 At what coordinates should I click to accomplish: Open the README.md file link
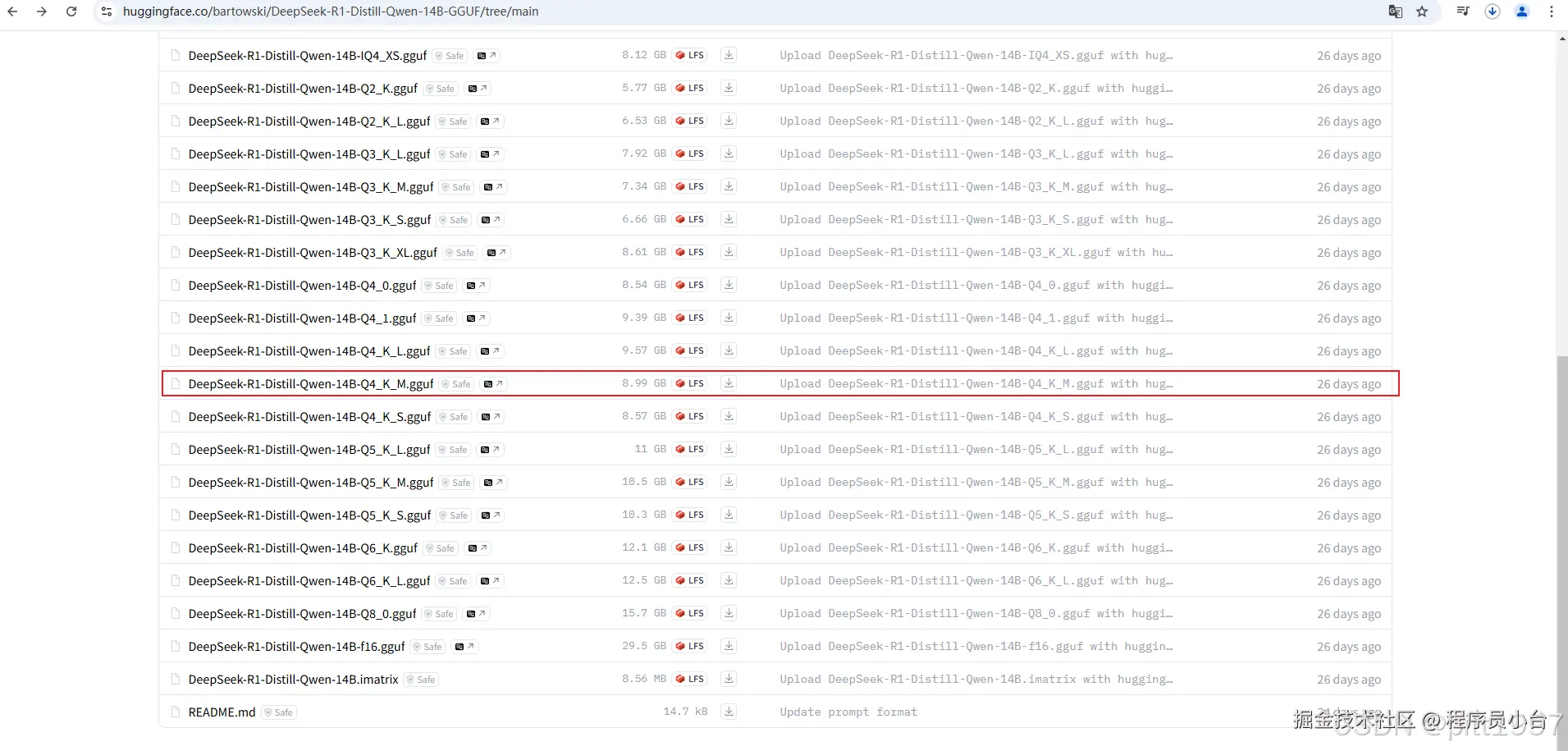(222, 712)
